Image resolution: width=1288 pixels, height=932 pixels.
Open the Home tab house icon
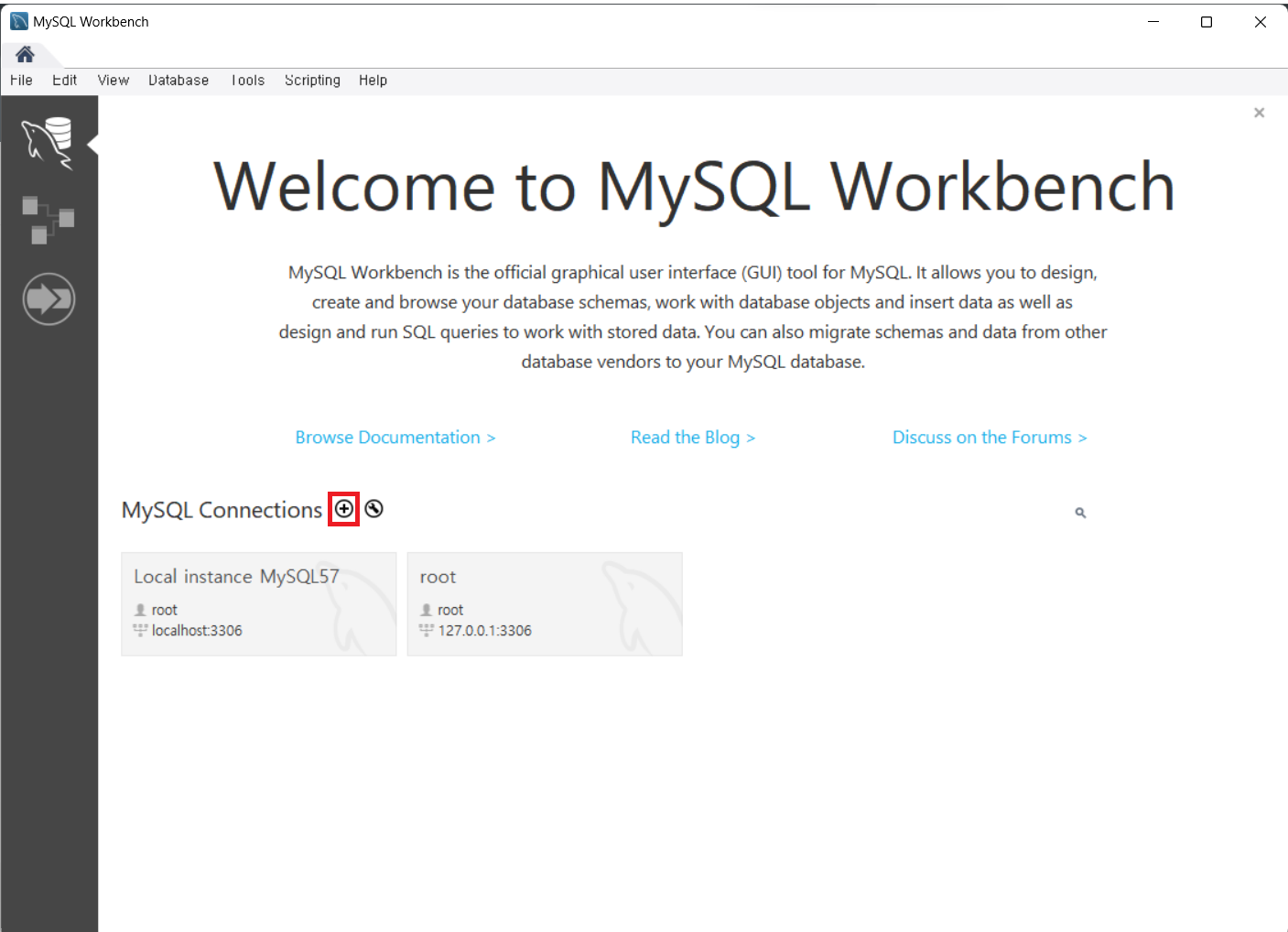pos(25,54)
